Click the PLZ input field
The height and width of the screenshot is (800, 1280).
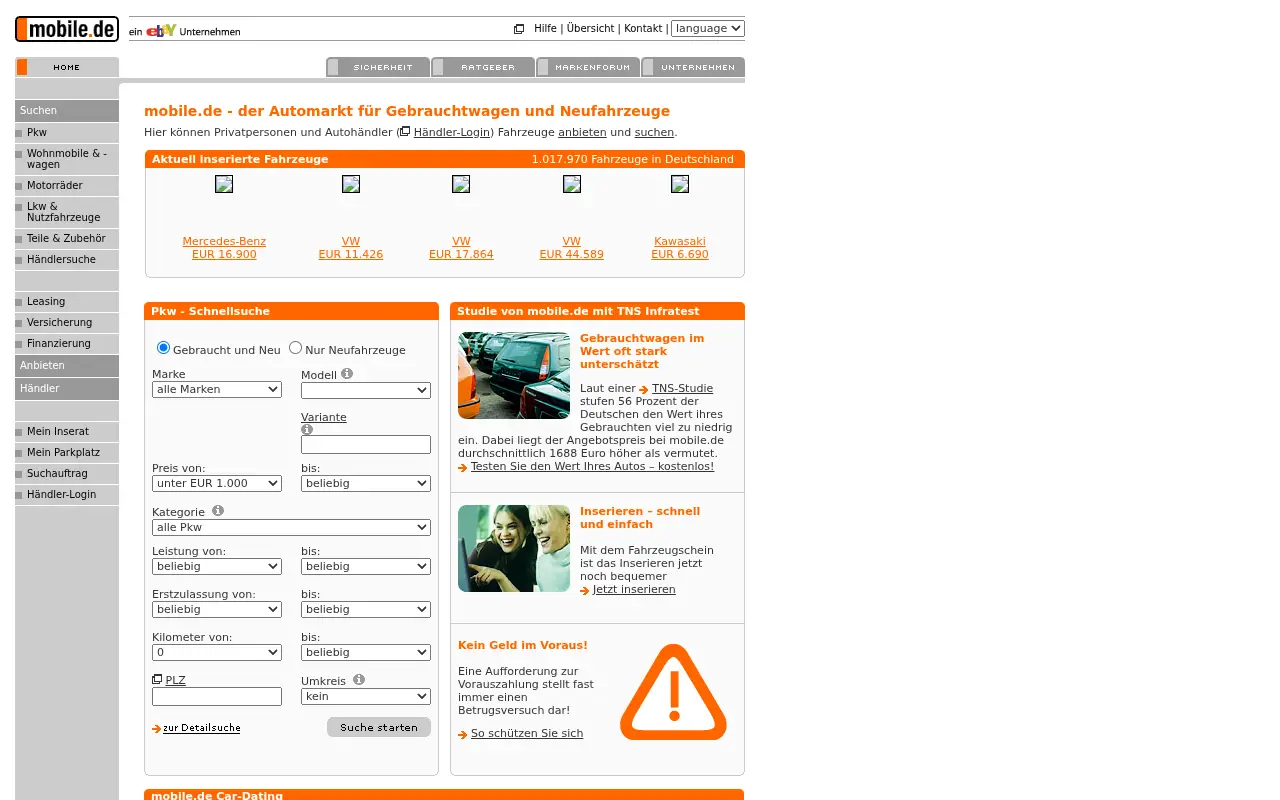coord(217,696)
